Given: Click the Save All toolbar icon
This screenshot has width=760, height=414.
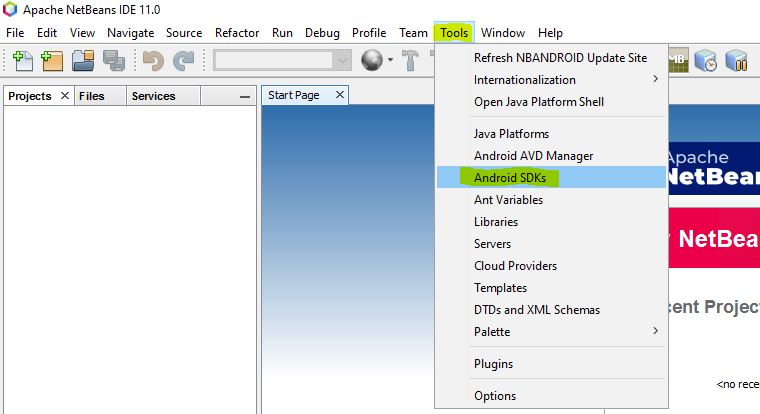Looking at the screenshot, I should pos(114,61).
